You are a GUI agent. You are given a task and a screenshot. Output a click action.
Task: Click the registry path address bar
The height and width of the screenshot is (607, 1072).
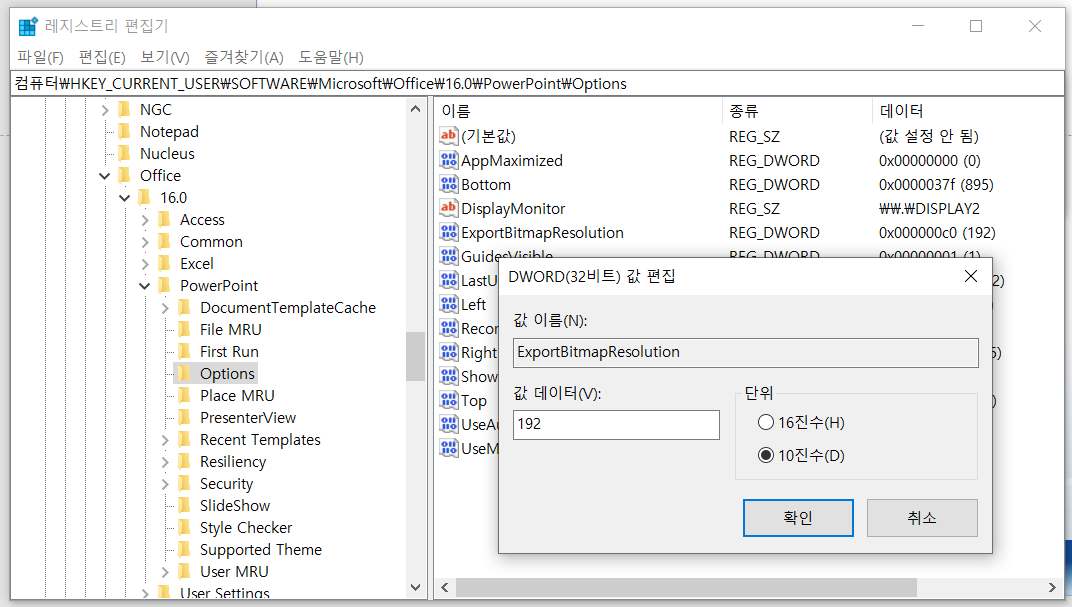coord(537,83)
